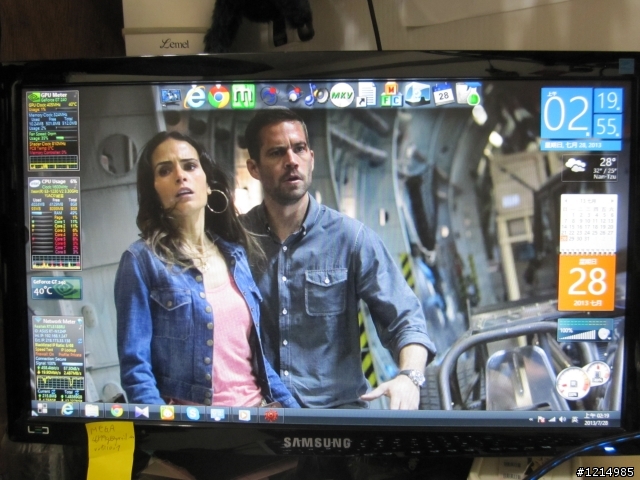This screenshot has width=640, height=480.
Task: Open the network signal icon in the tray
Action: [x=552, y=420]
